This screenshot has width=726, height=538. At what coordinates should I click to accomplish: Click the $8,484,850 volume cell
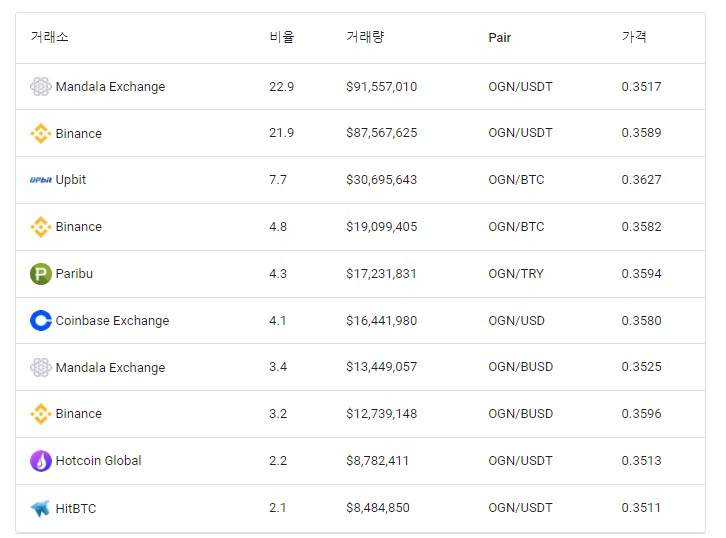coord(378,508)
